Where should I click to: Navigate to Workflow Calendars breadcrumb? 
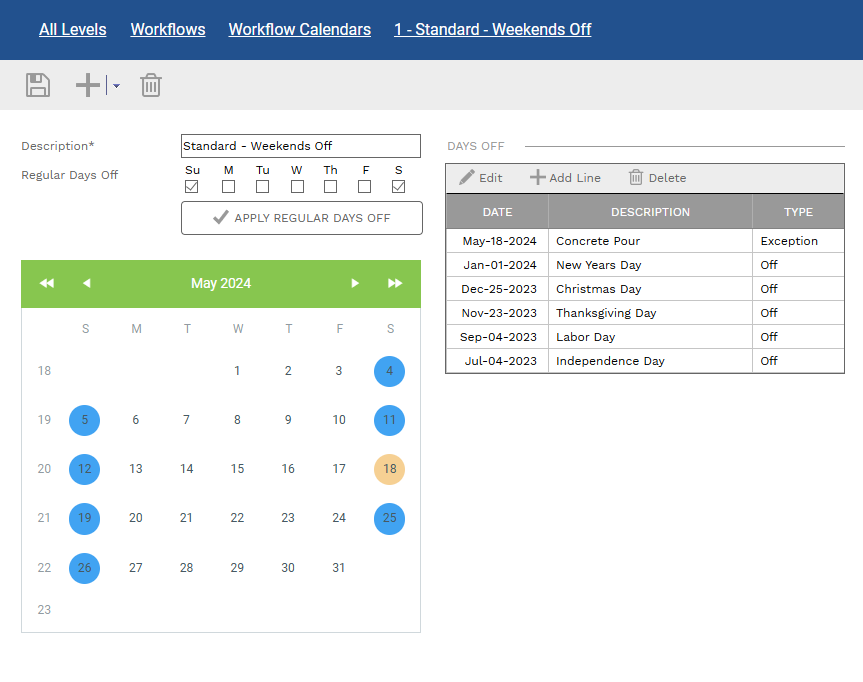coord(299,29)
